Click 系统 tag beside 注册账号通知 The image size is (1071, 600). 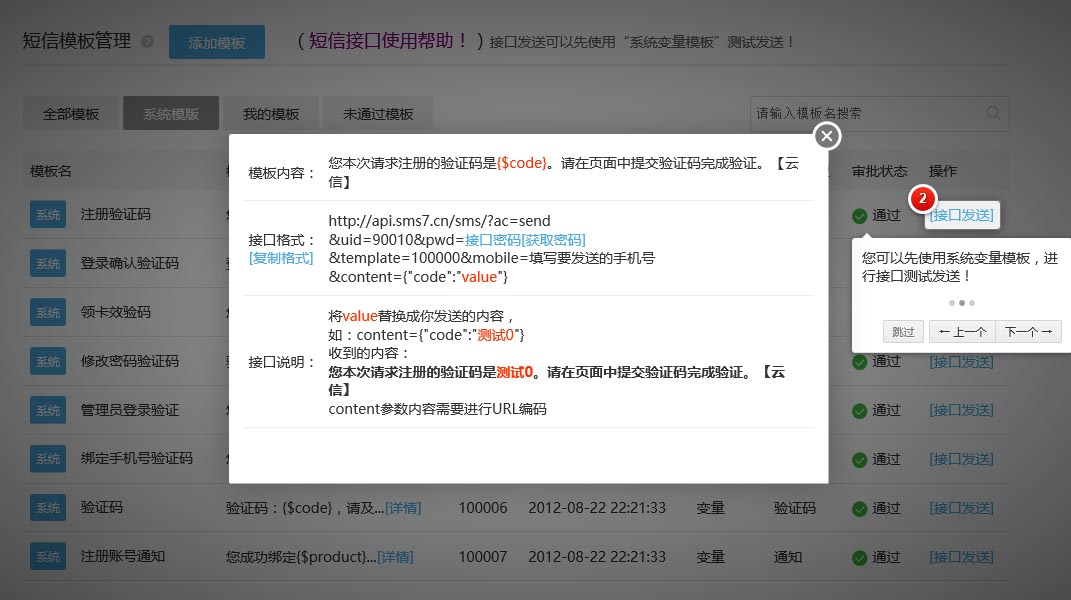tap(48, 557)
